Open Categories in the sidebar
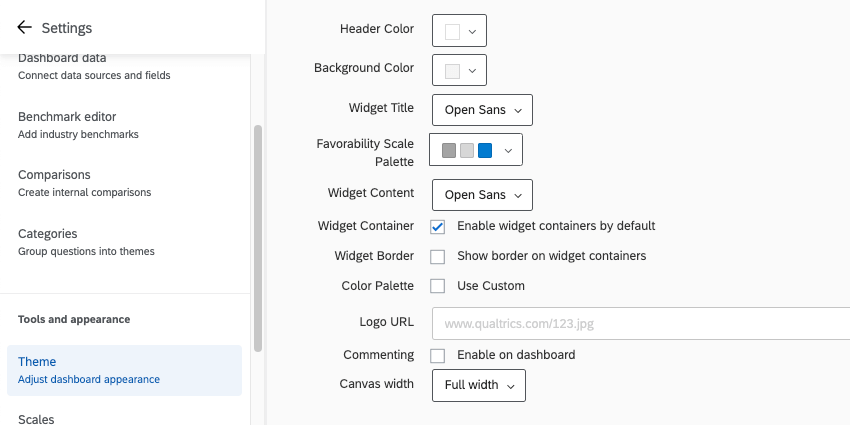Viewport: 850px width, 425px height. pyautogui.click(x=86, y=242)
